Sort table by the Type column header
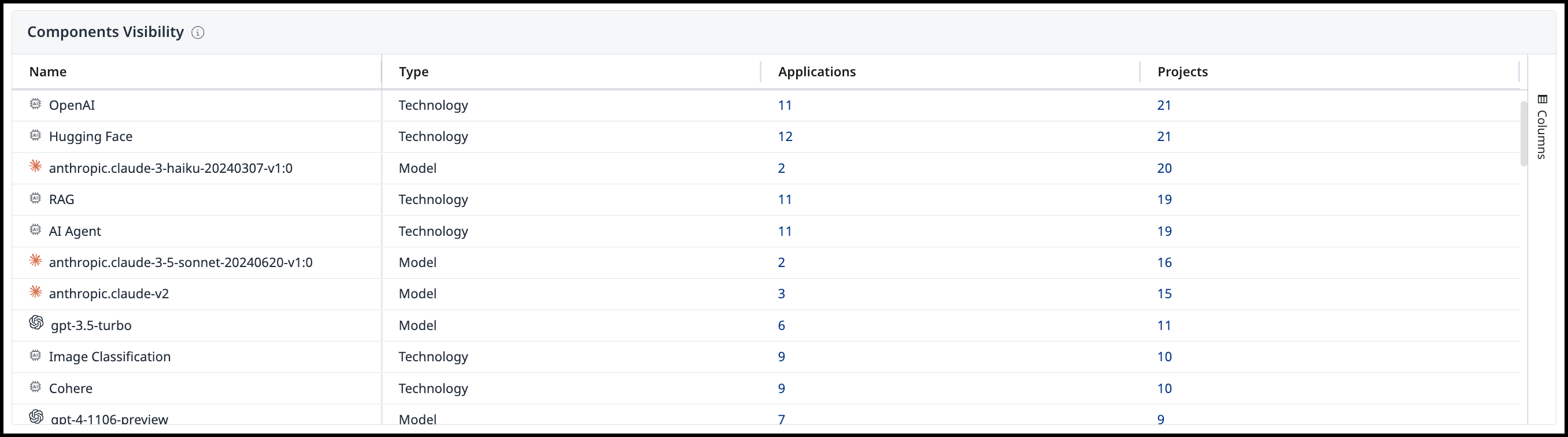The height and width of the screenshot is (437, 1568). click(x=414, y=72)
